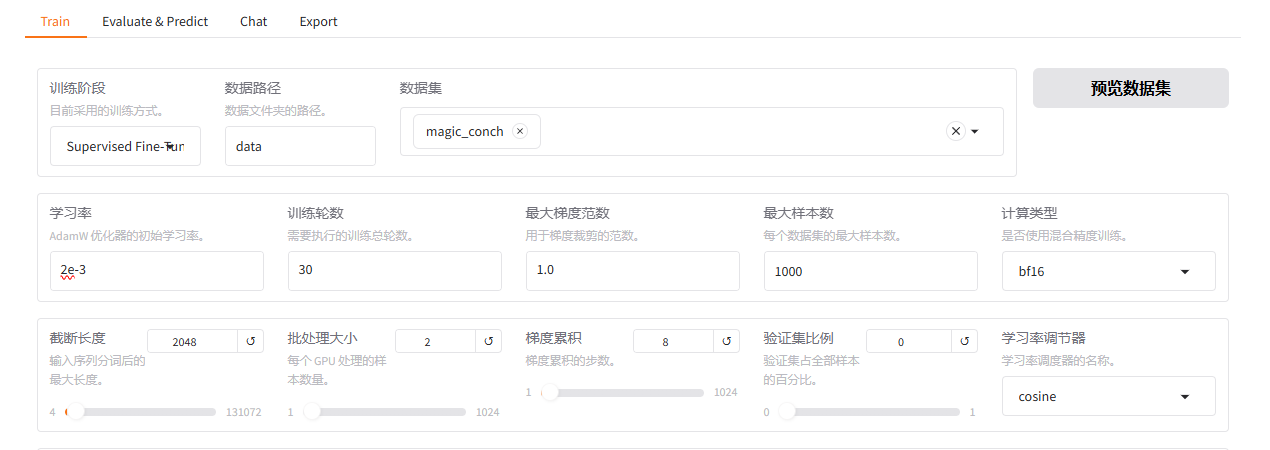Click the 预览数据集 button
Image resolution: width=1270 pixels, height=450 pixels.
(1130, 88)
